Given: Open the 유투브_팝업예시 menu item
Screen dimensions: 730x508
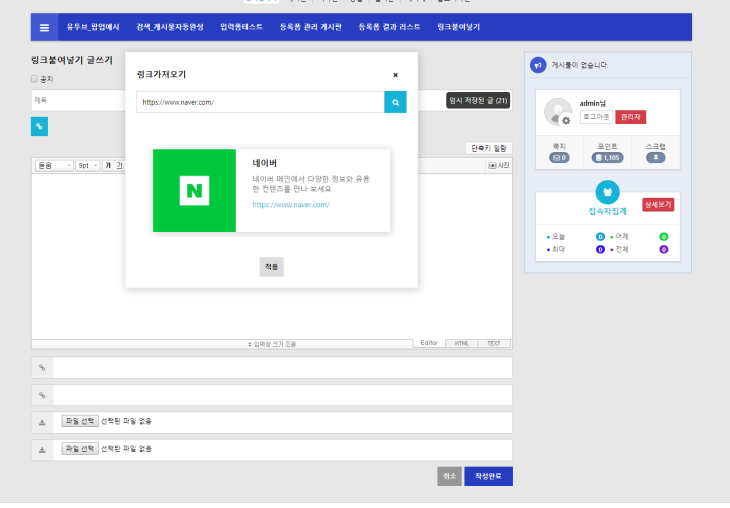Looking at the screenshot, I should click(93, 27).
